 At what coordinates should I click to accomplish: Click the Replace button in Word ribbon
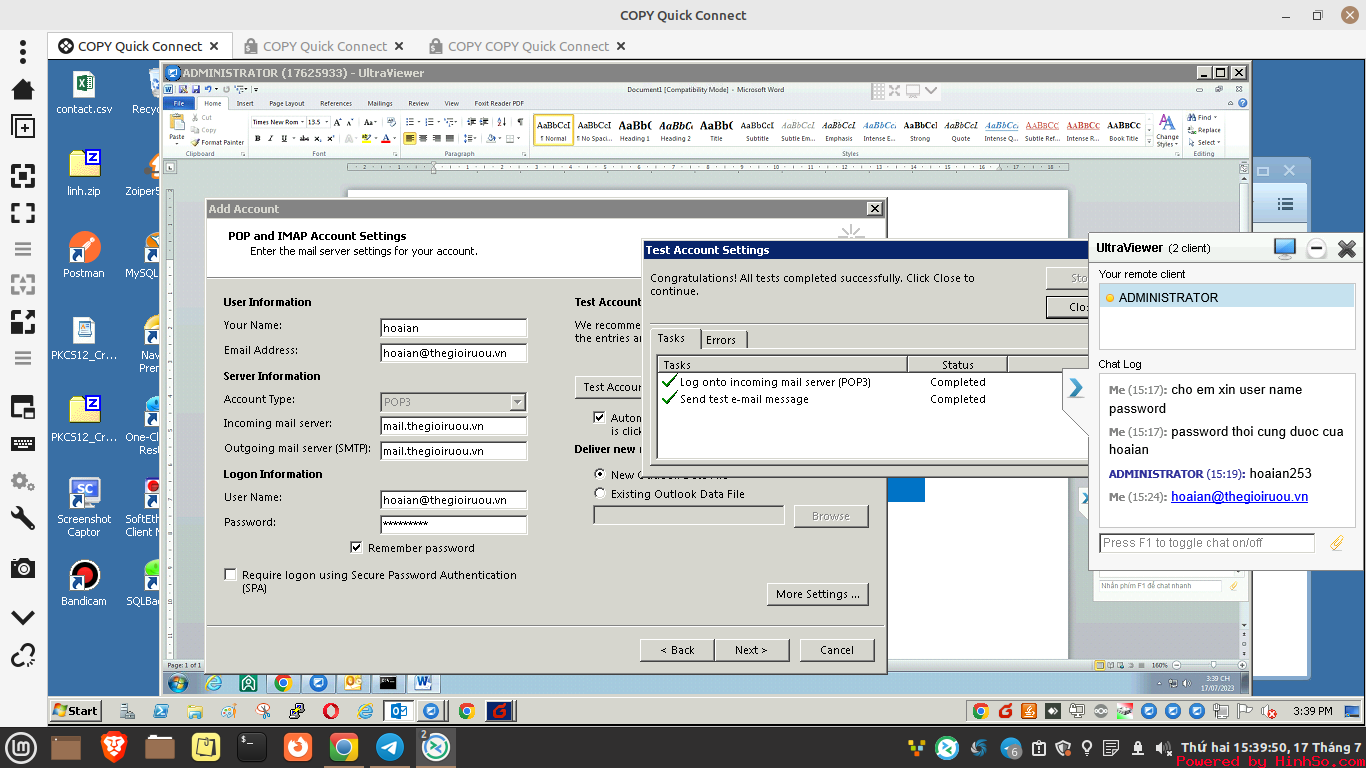tap(1205, 130)
